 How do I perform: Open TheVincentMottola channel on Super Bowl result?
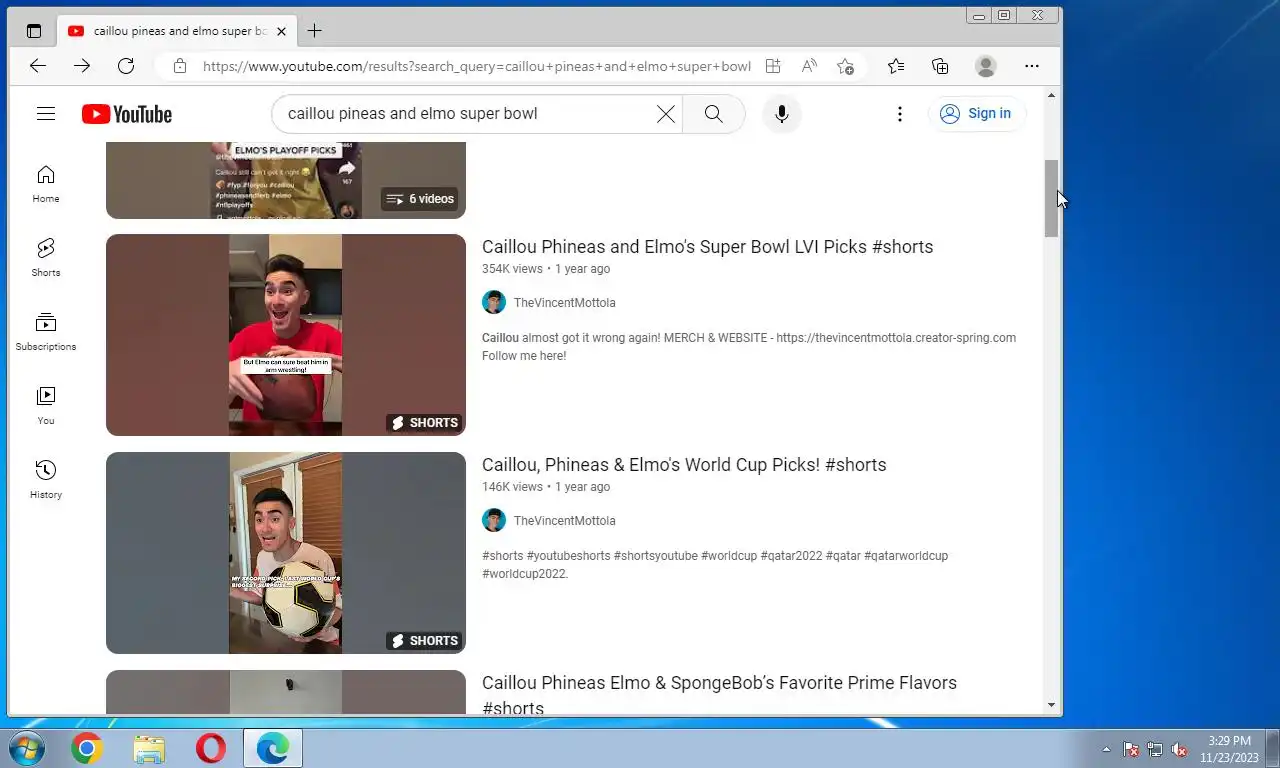[564, 303]
